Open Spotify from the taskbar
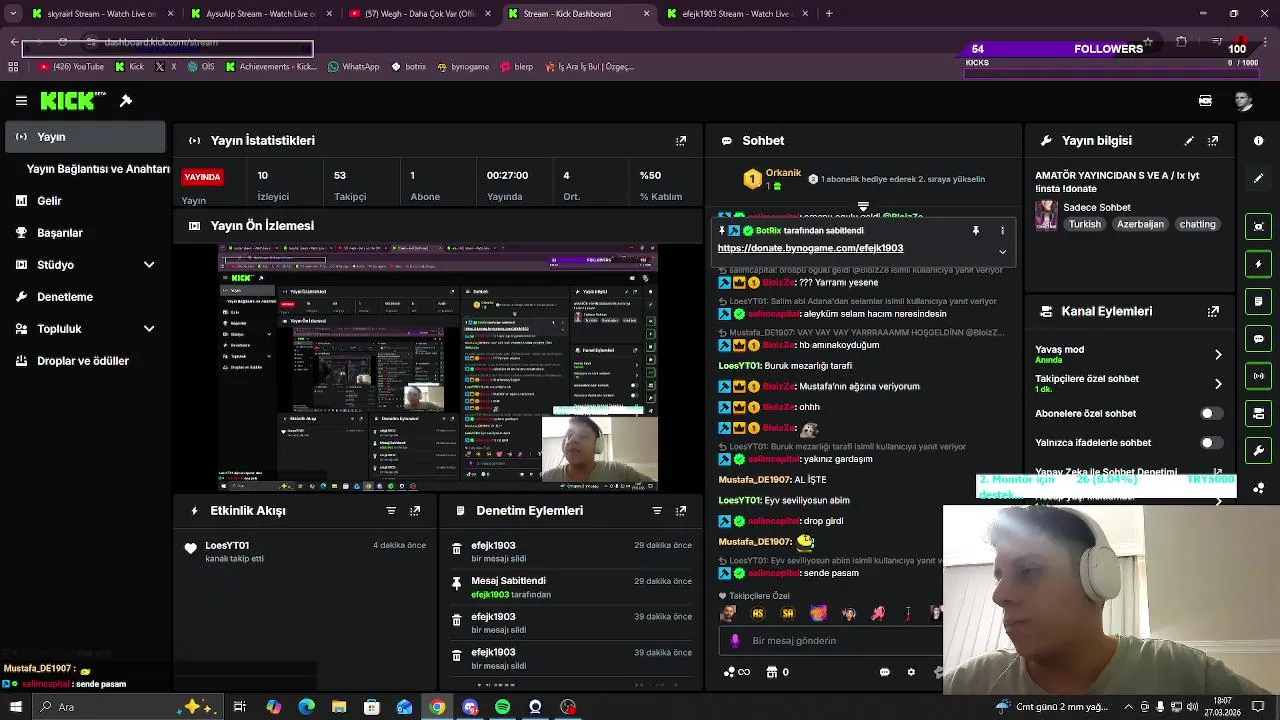 coord(502,707)
